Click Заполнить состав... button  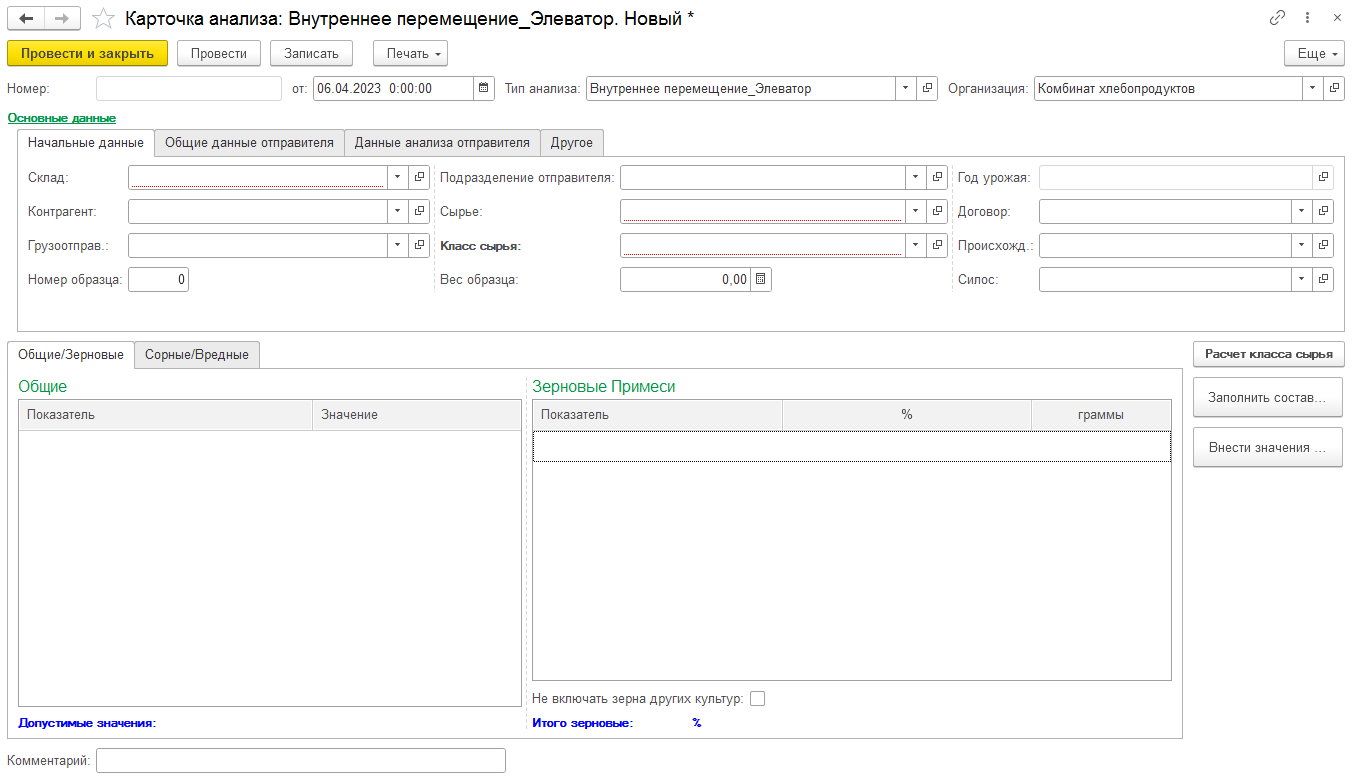pos(1268,397)
